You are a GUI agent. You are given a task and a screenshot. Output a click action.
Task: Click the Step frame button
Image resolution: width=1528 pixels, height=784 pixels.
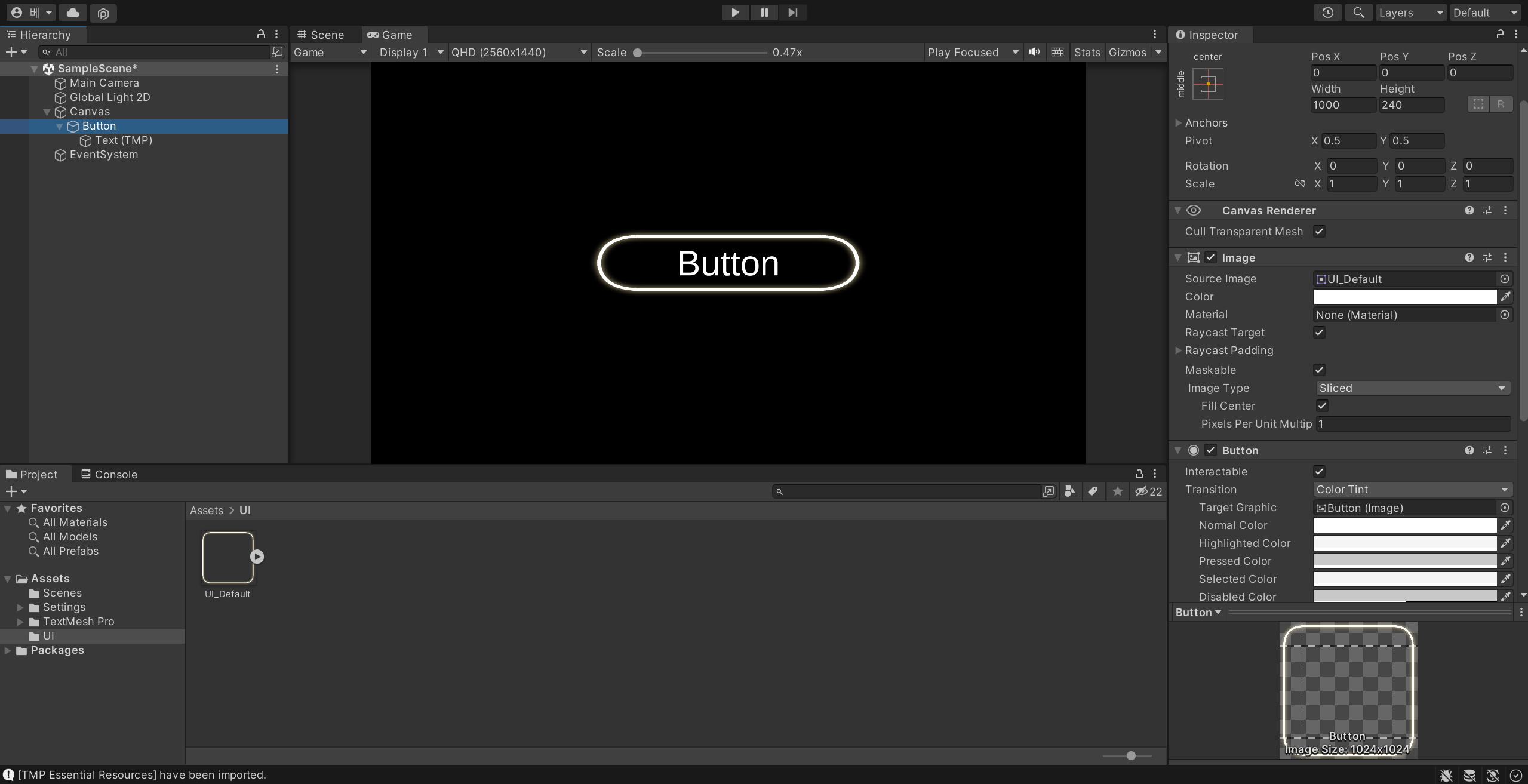(792, 13)
